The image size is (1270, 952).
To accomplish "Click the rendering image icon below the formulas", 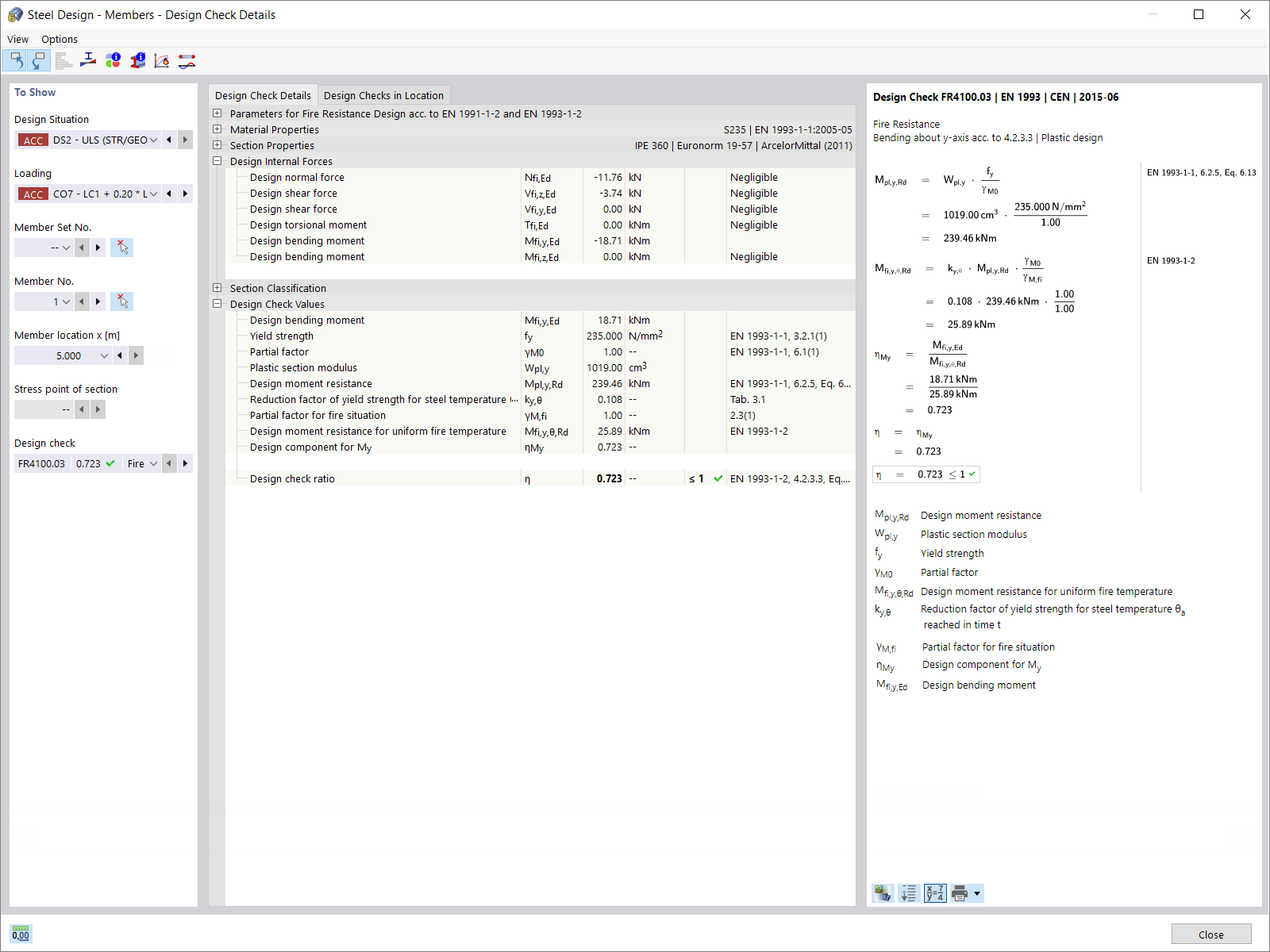I will [x=882, y=892].
